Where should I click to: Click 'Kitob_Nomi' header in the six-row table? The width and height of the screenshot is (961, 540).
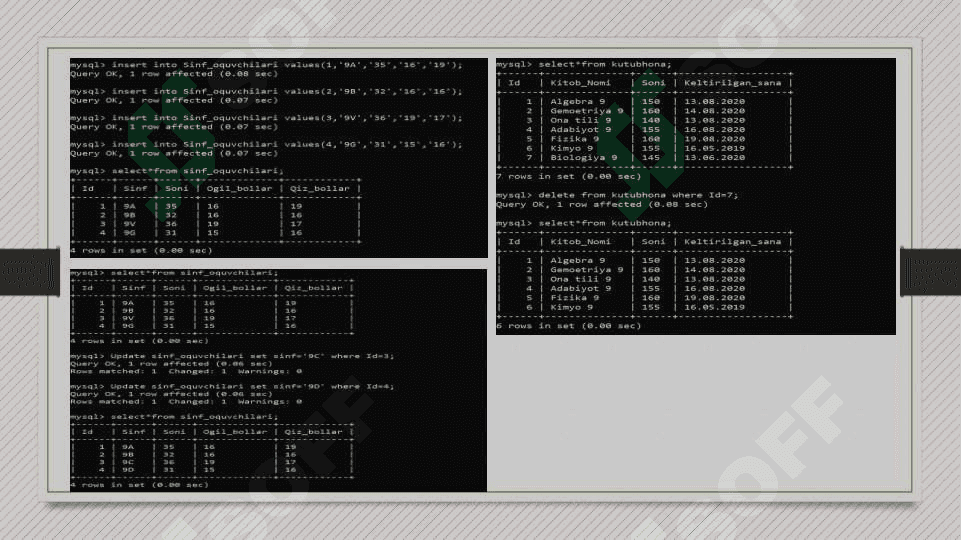point(580,241)
